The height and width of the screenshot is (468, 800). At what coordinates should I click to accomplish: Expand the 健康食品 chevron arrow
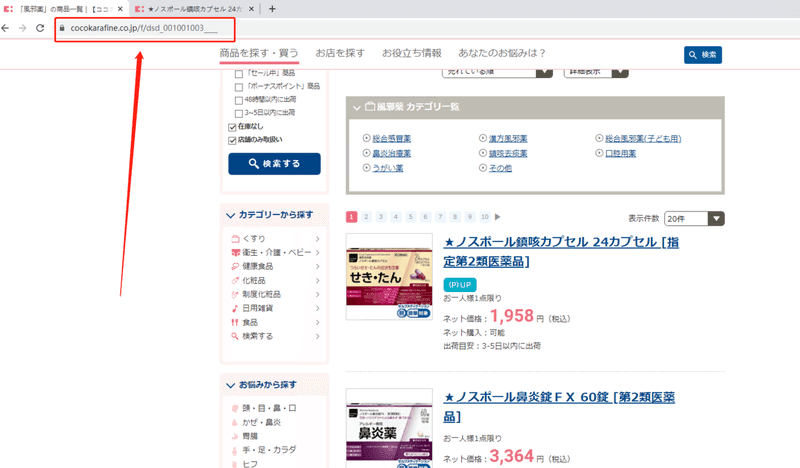pyautogui.click(x=317, y=266)
